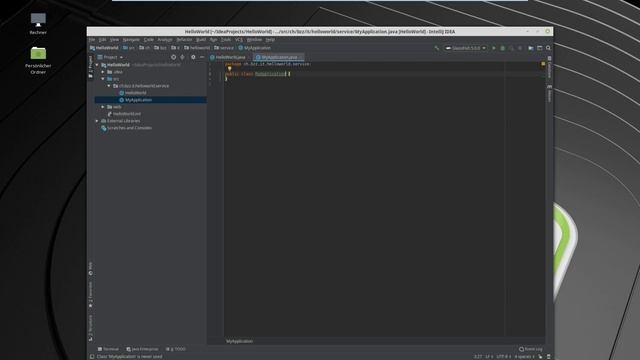
Task: Click the build hammer icon in toolbar
Action: click(437, 48)
